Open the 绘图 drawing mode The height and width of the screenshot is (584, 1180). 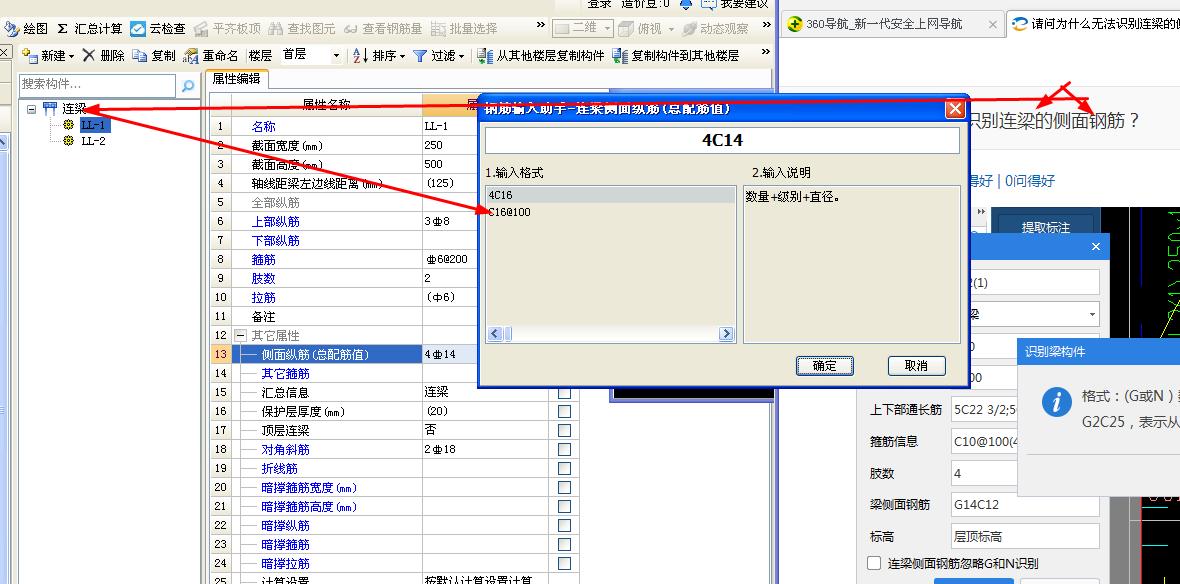coord(26,29)
